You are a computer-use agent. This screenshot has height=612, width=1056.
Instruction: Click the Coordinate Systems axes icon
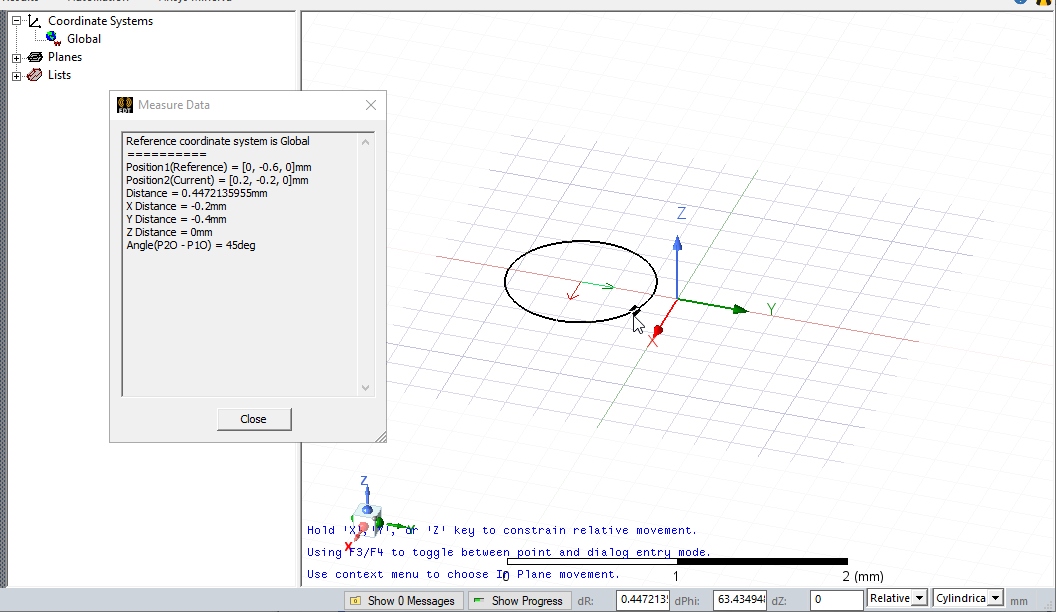[x=34, y=21]
